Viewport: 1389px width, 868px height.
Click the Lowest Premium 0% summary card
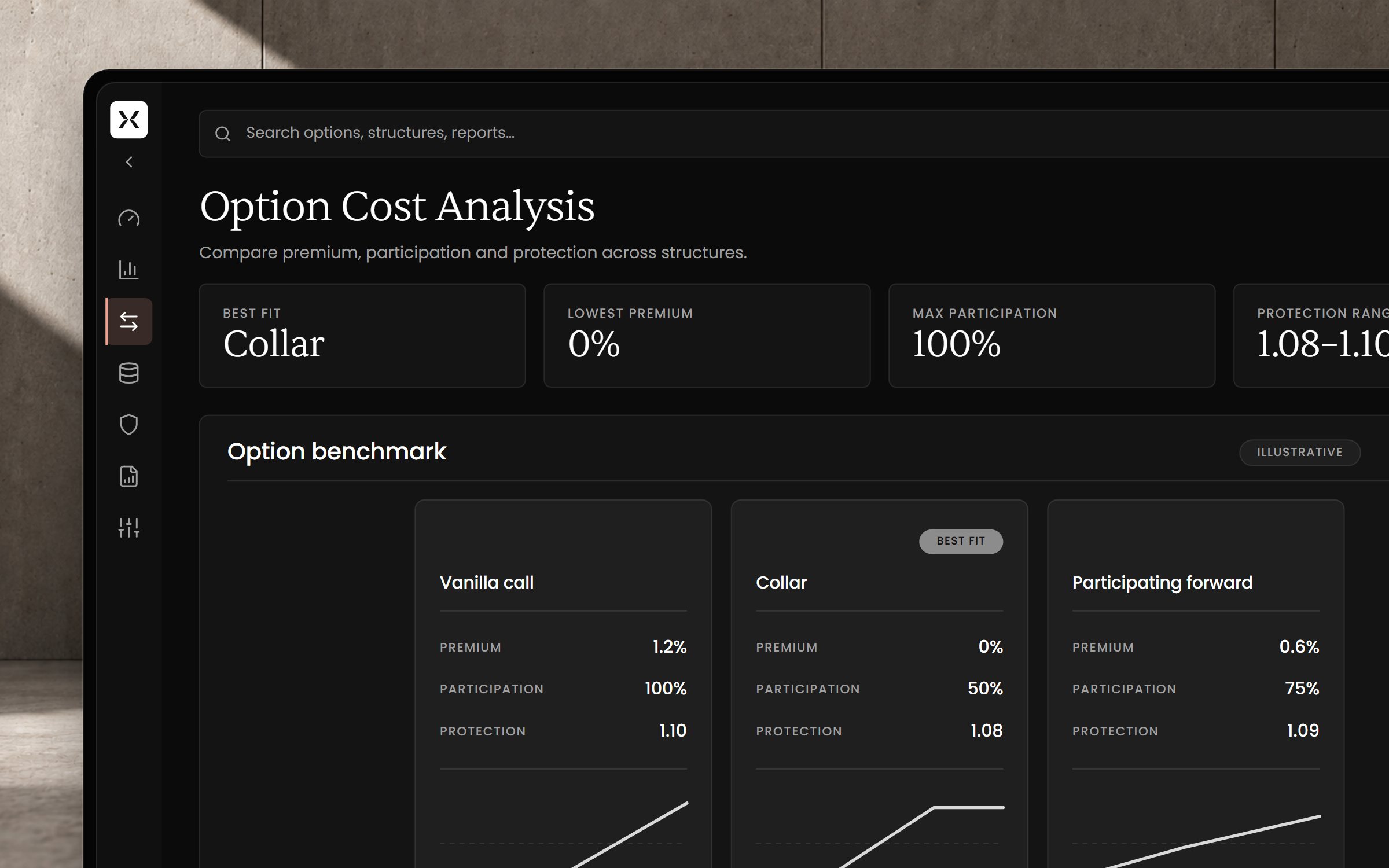coord(707,335)
